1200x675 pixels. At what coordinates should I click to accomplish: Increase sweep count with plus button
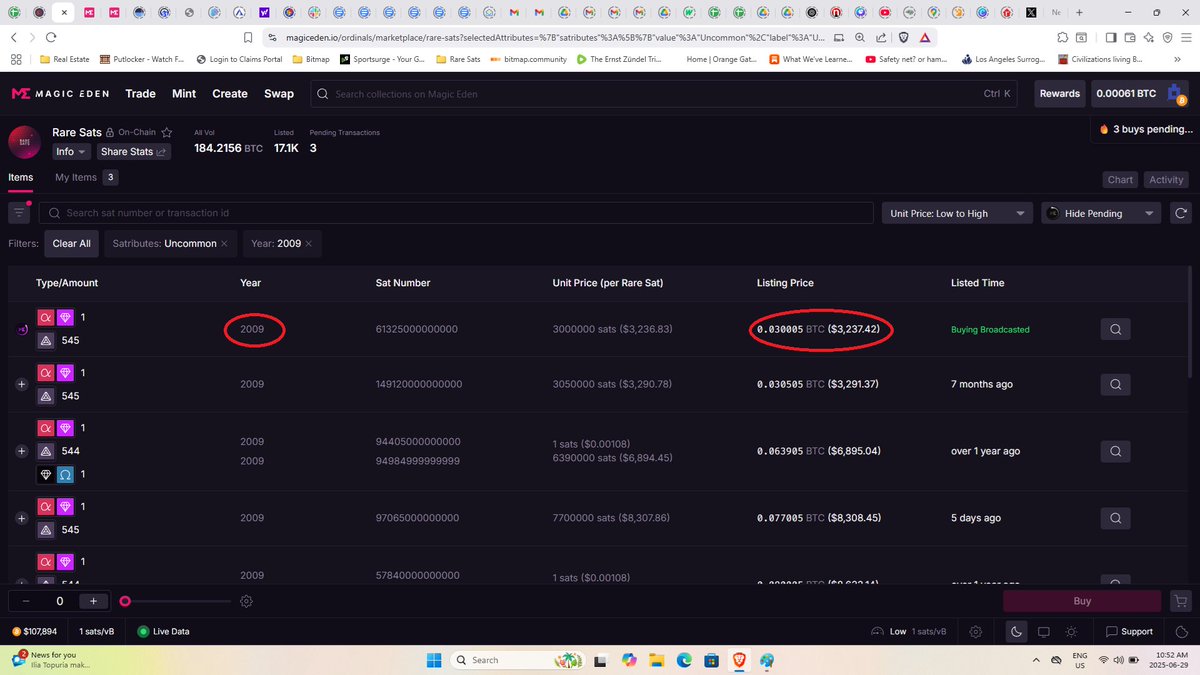pos(94,601)
